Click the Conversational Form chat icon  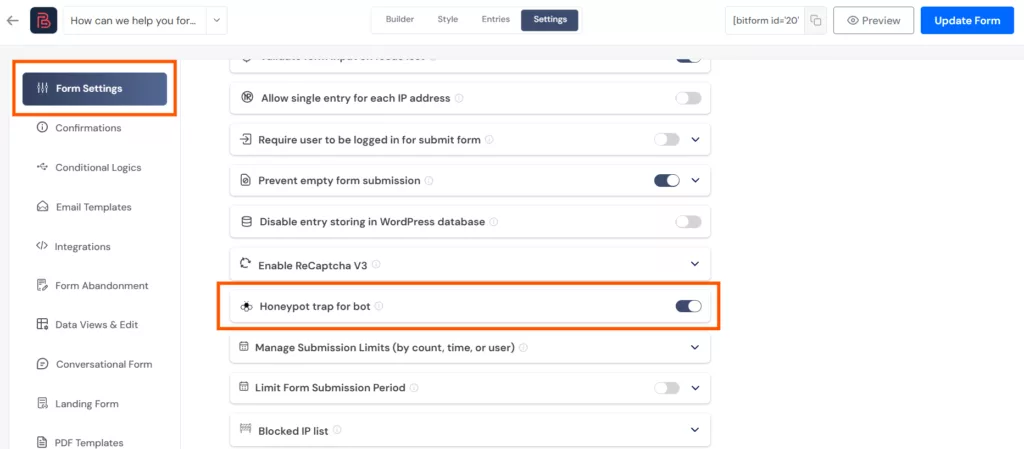(42, 364)
